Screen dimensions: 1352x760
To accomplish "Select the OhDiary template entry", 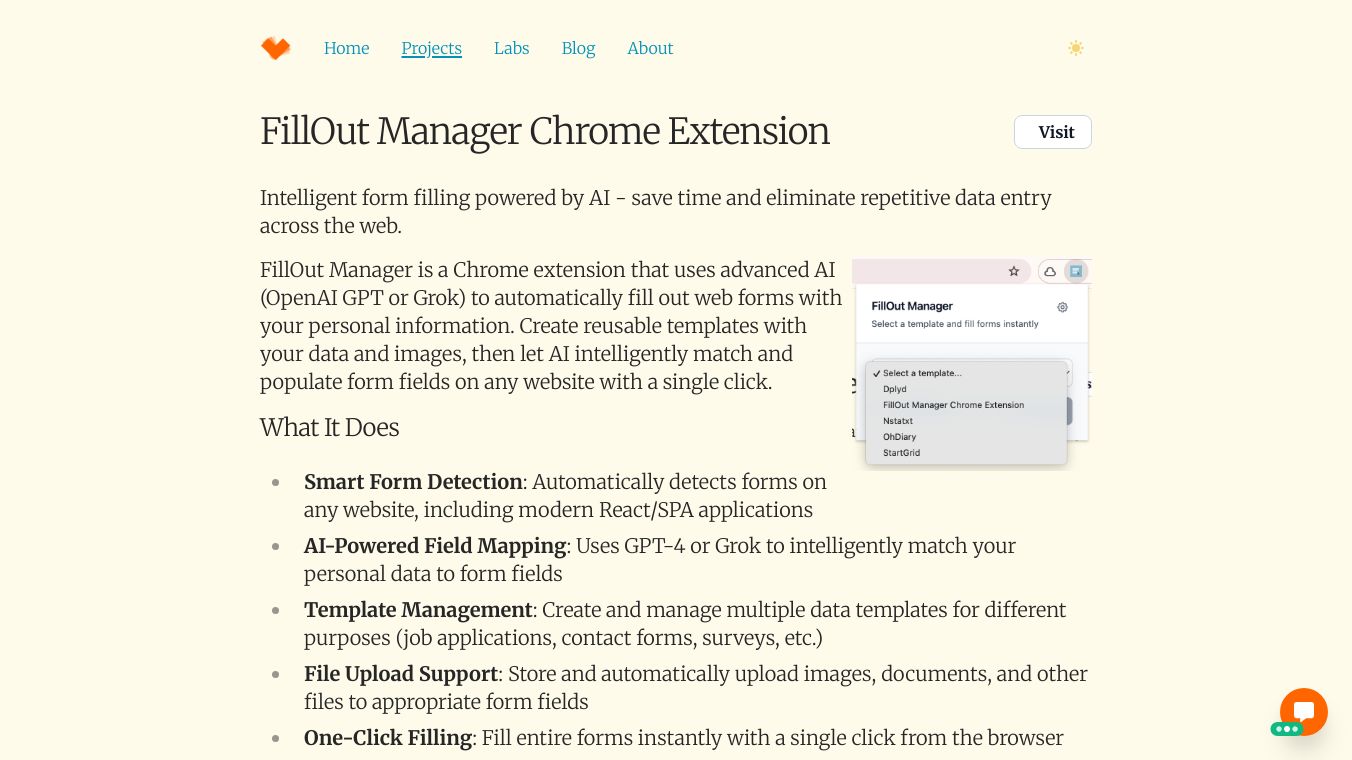I will coord(899,437).
